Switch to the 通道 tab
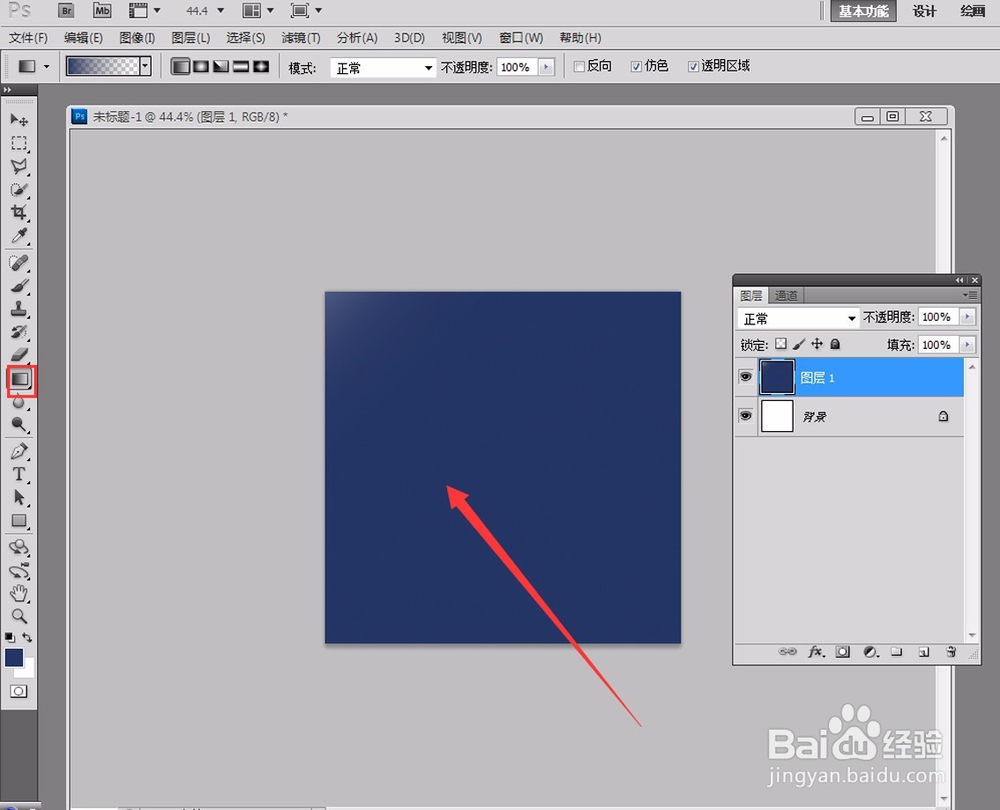 (786, 295)
